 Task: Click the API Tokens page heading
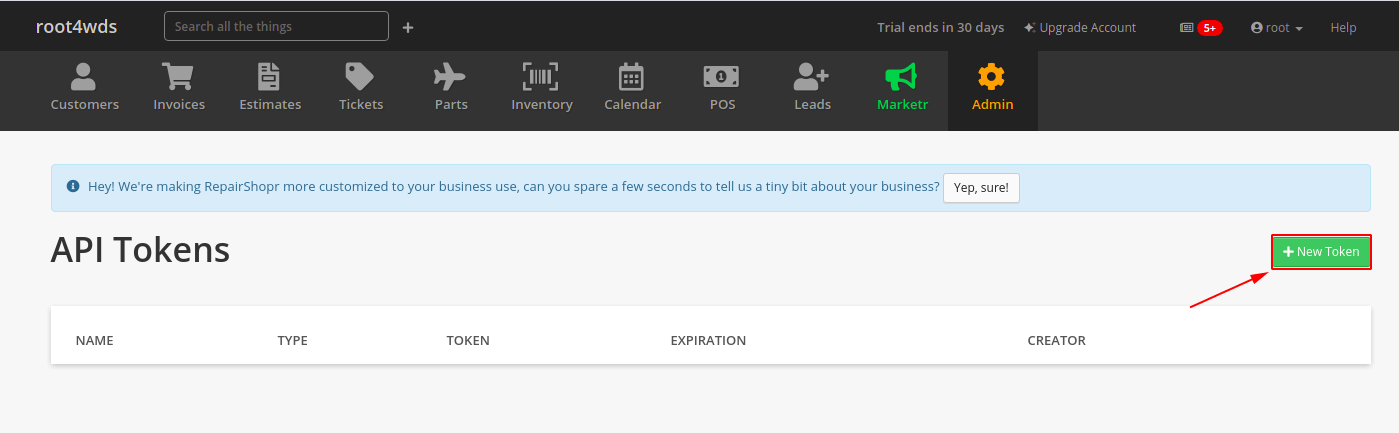tap(140, 250)
